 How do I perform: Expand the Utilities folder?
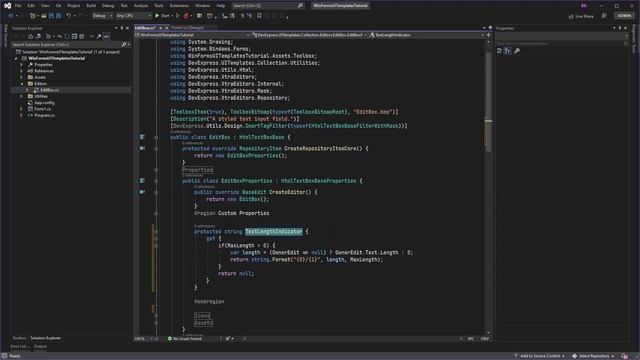(x=22, y=96)
